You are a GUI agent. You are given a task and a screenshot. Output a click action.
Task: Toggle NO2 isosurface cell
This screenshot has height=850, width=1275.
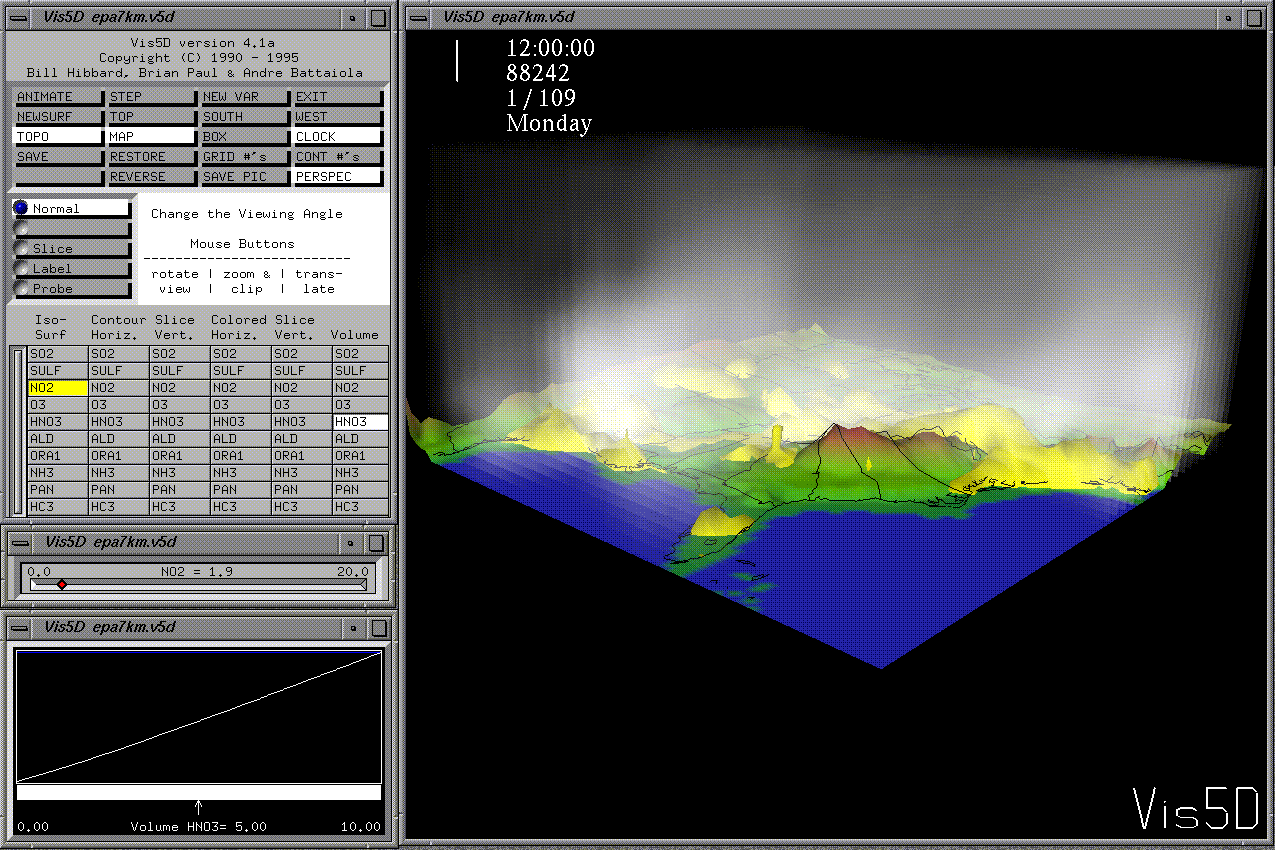click(x=58, y=388)
